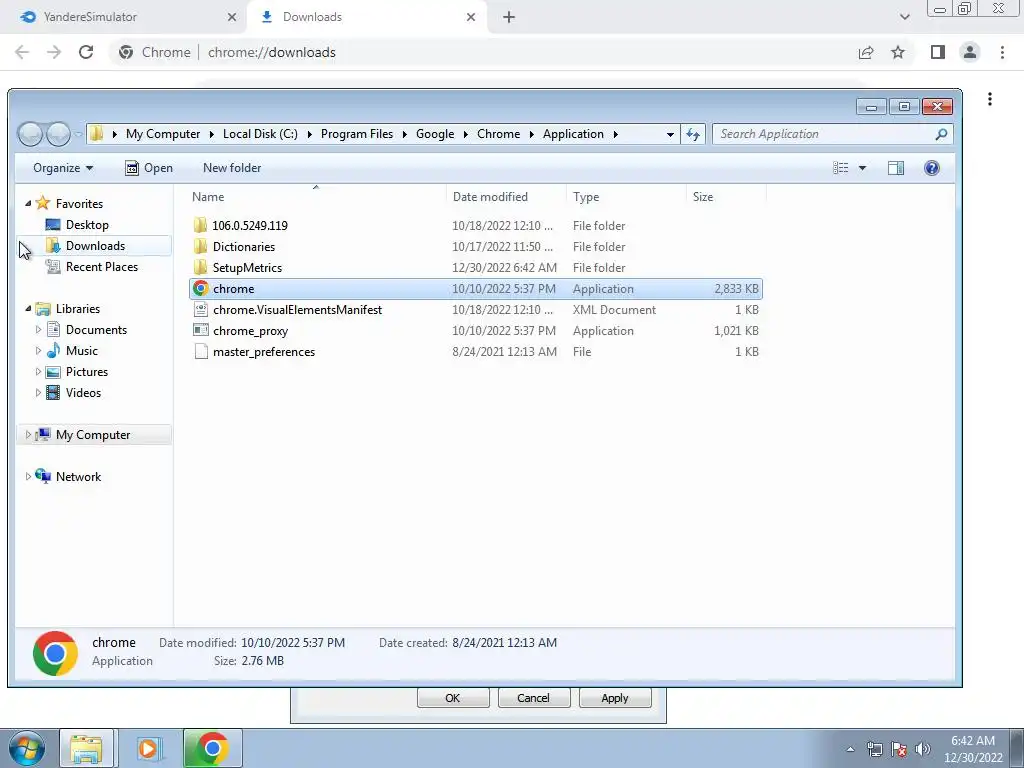This screenshot has height=768, width=1024.
Task: Open the Chrome profile avatar
Action: (x=970, y=52)
